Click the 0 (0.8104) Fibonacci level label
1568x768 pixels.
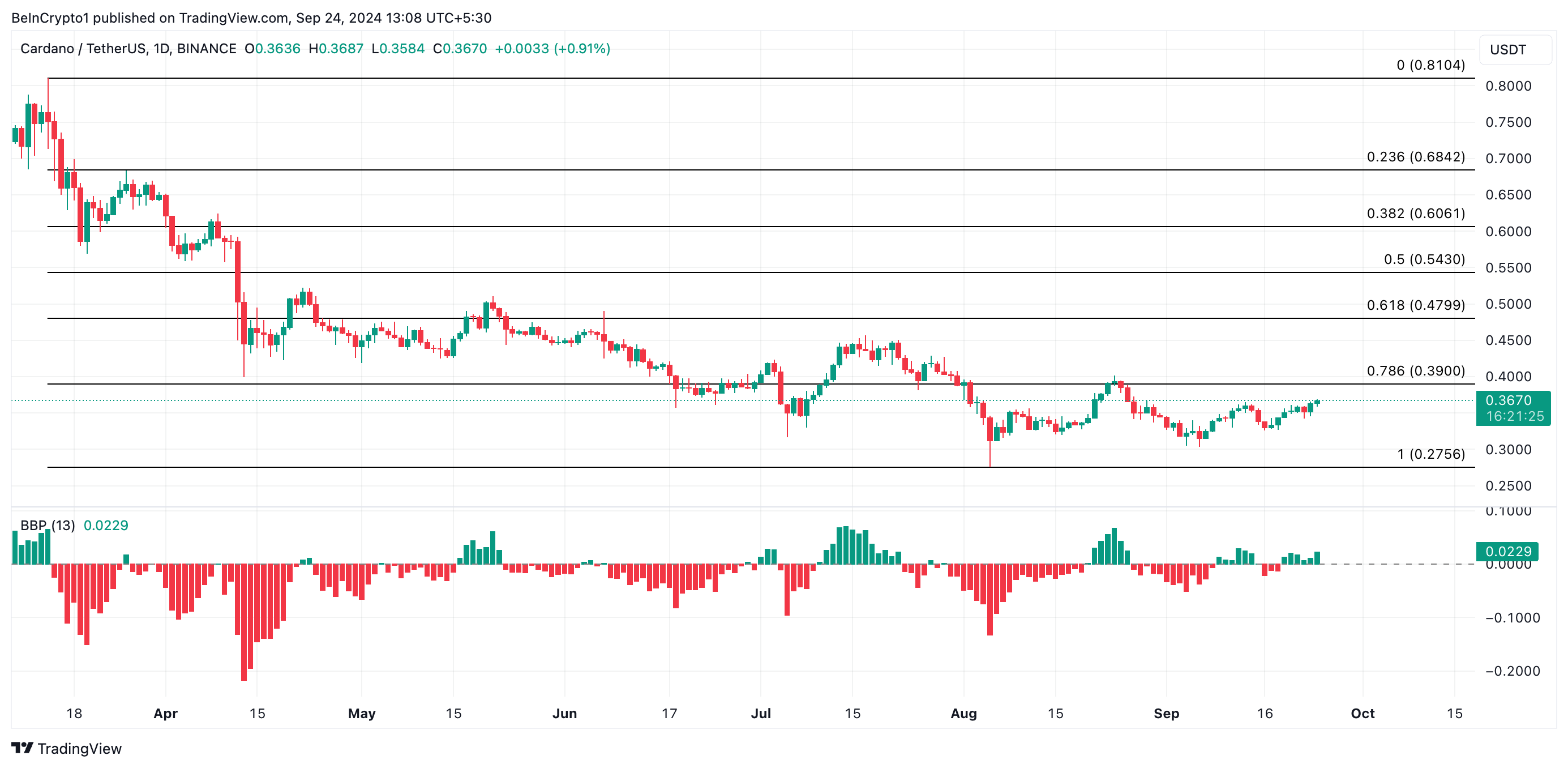[x=1430, y=65]
